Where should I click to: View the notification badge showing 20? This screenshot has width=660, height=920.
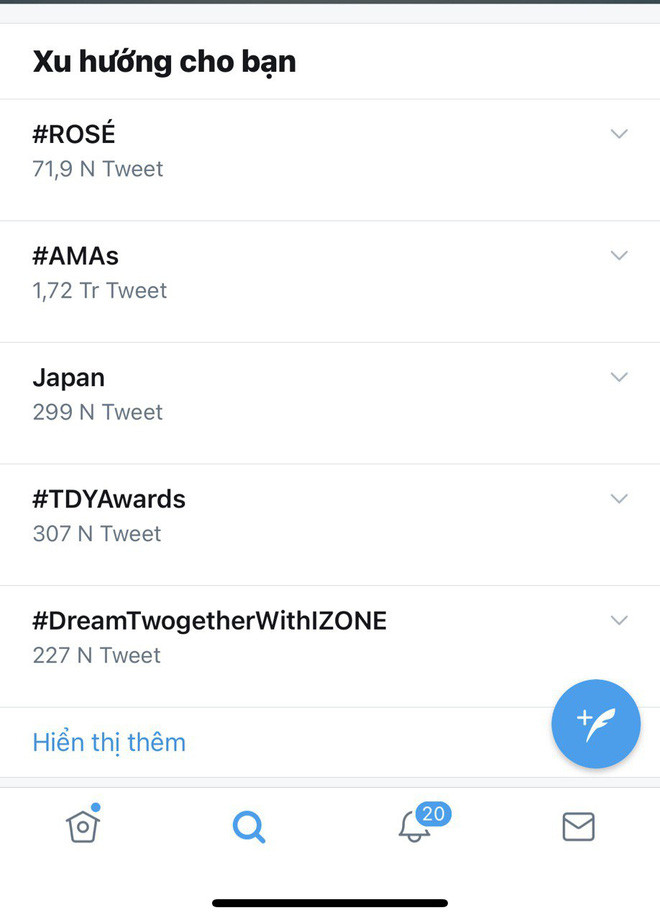click(x=433, y=814)
